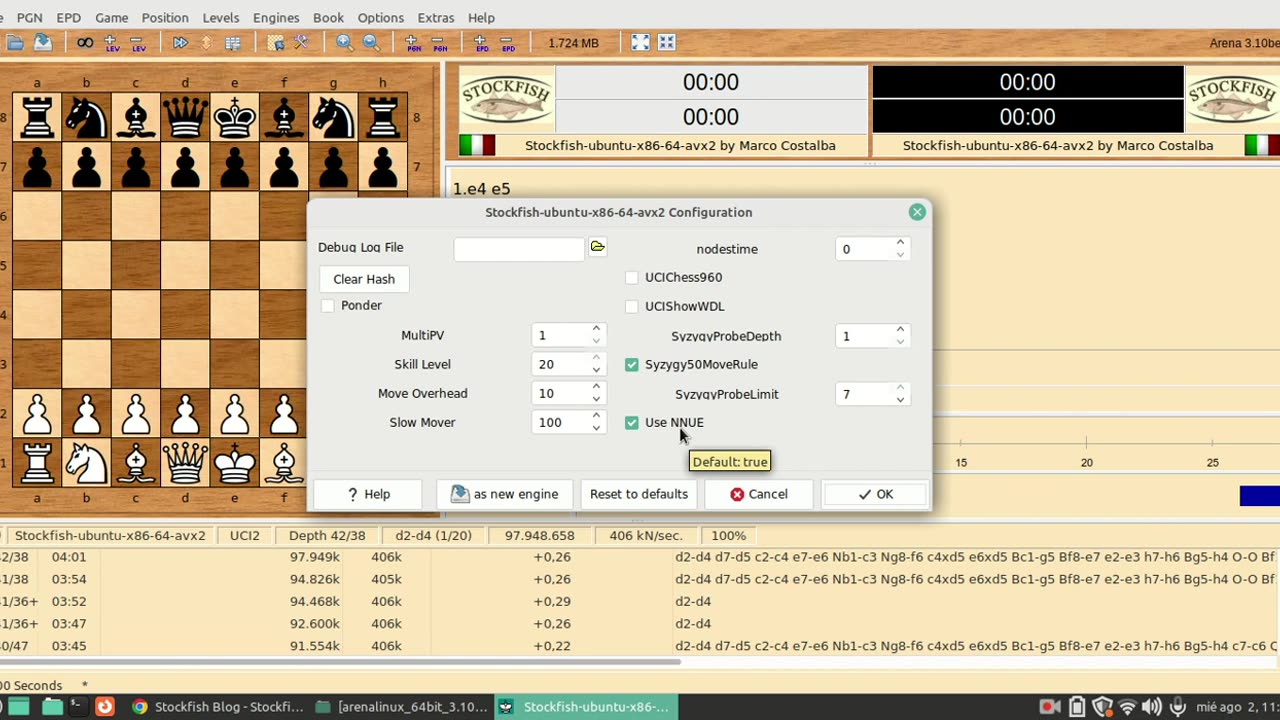Enable the UCIShowWDL checkbox

(631, 307)
